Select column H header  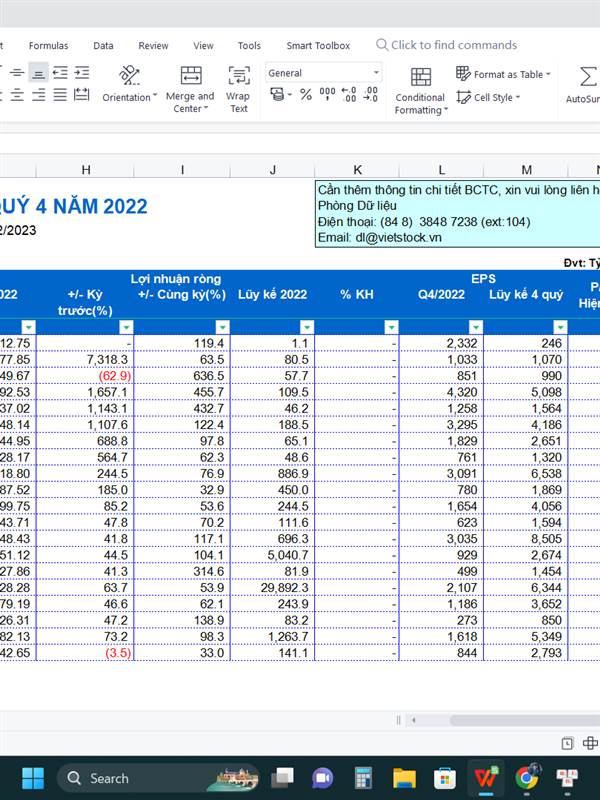[85, 170]
